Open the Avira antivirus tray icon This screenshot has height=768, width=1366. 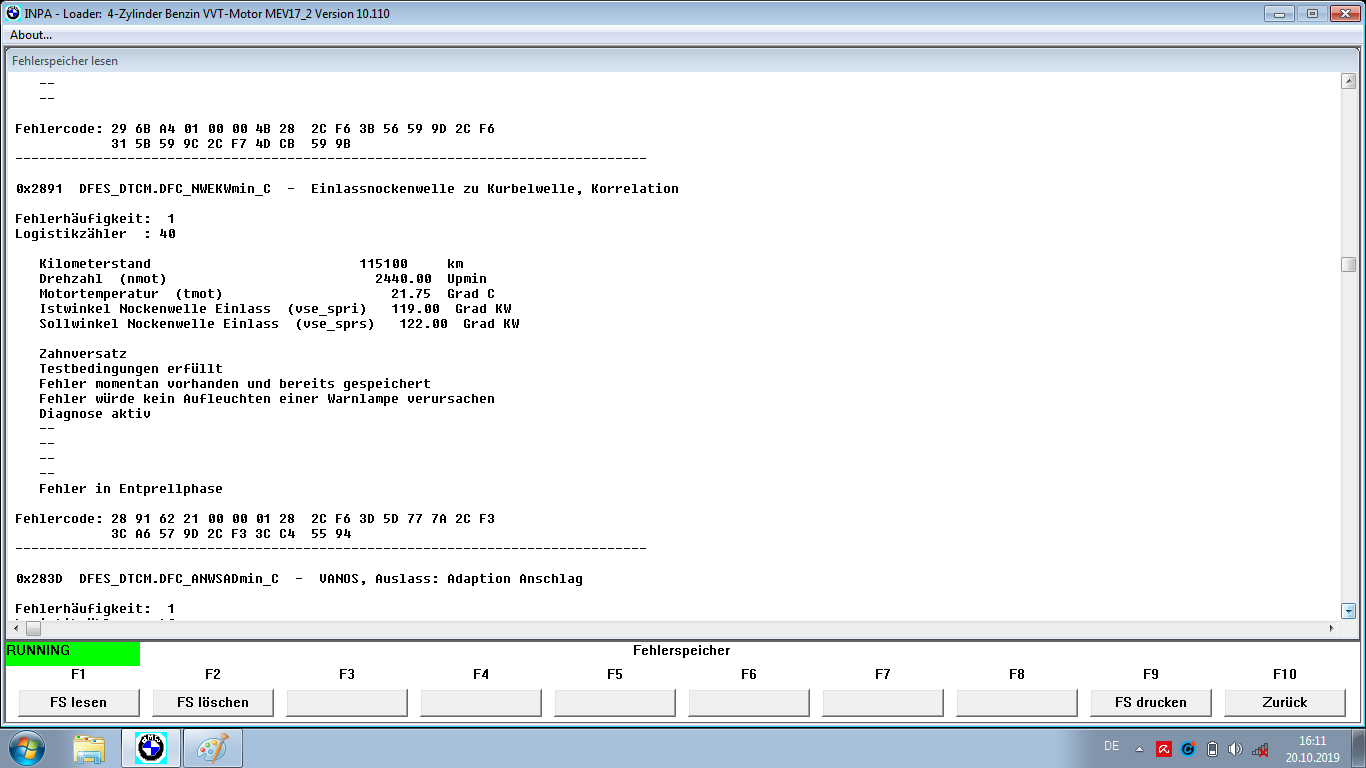pos(1163,749)
